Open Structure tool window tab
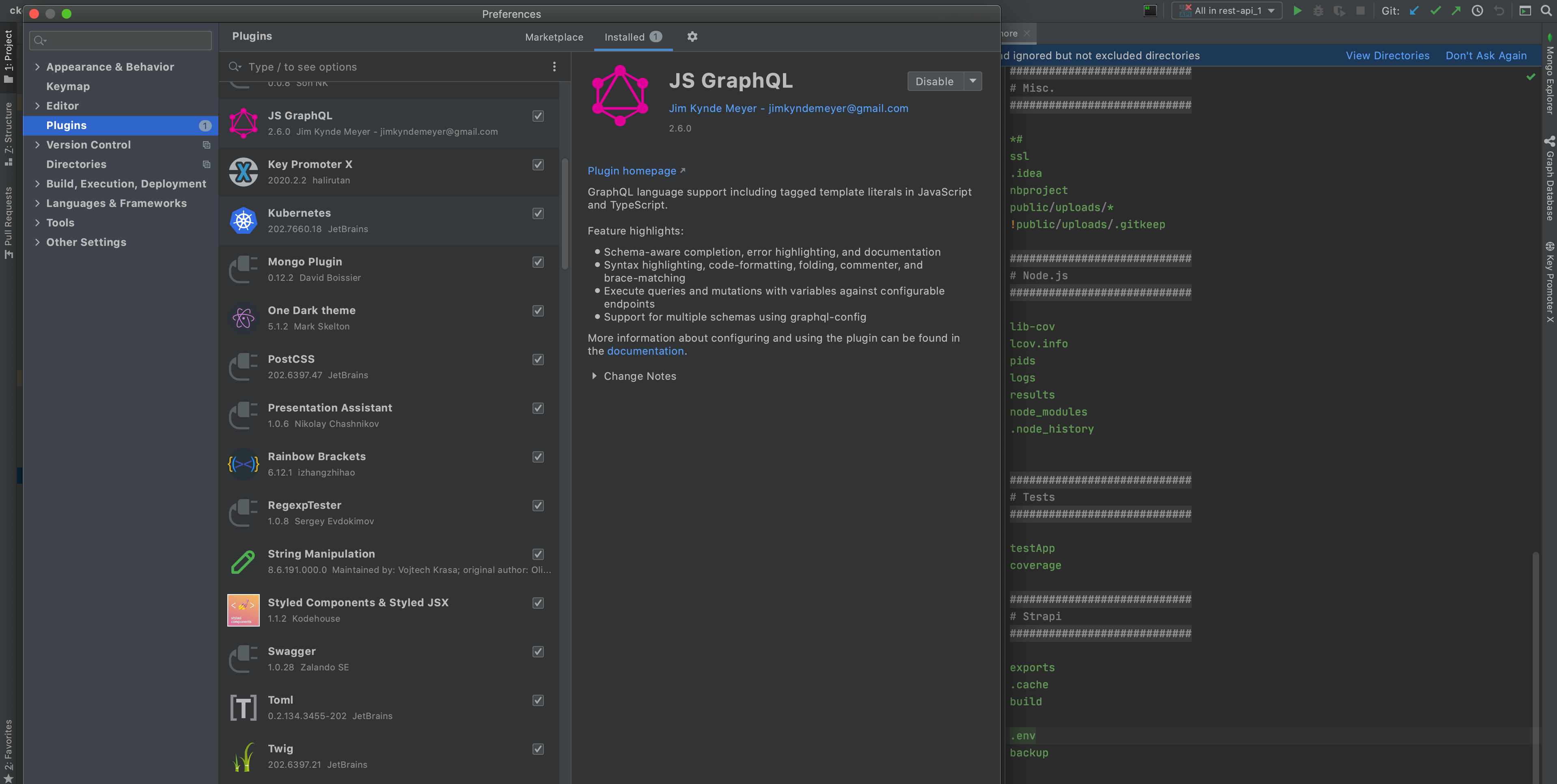The image size is (1557, 784). [9, 135]
